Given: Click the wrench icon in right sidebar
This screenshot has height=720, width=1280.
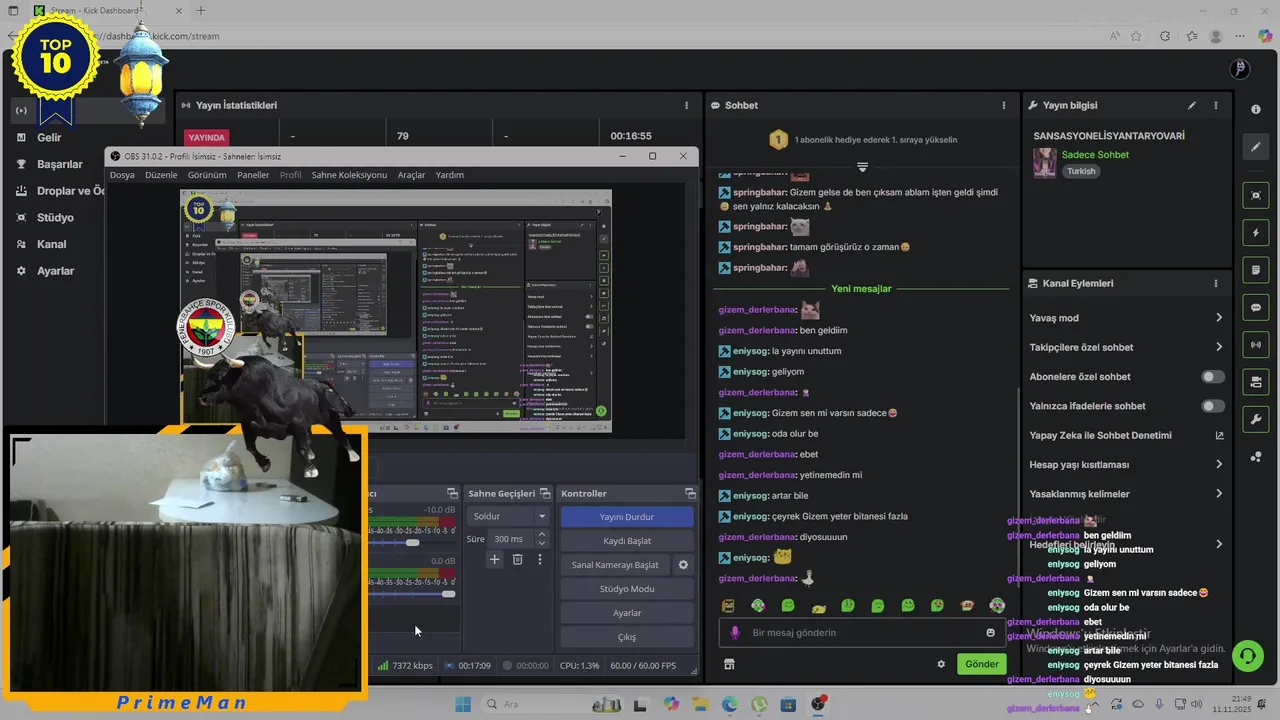Looking at the screenshot, I should click(x=1256, y=419).
